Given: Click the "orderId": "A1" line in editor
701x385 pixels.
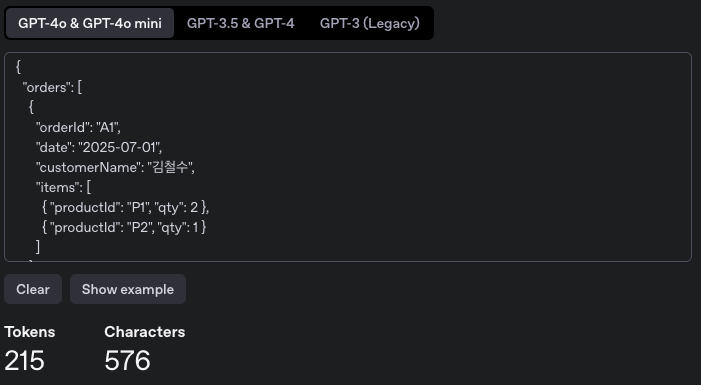Looking at the screenshot, I should point(78,127).
